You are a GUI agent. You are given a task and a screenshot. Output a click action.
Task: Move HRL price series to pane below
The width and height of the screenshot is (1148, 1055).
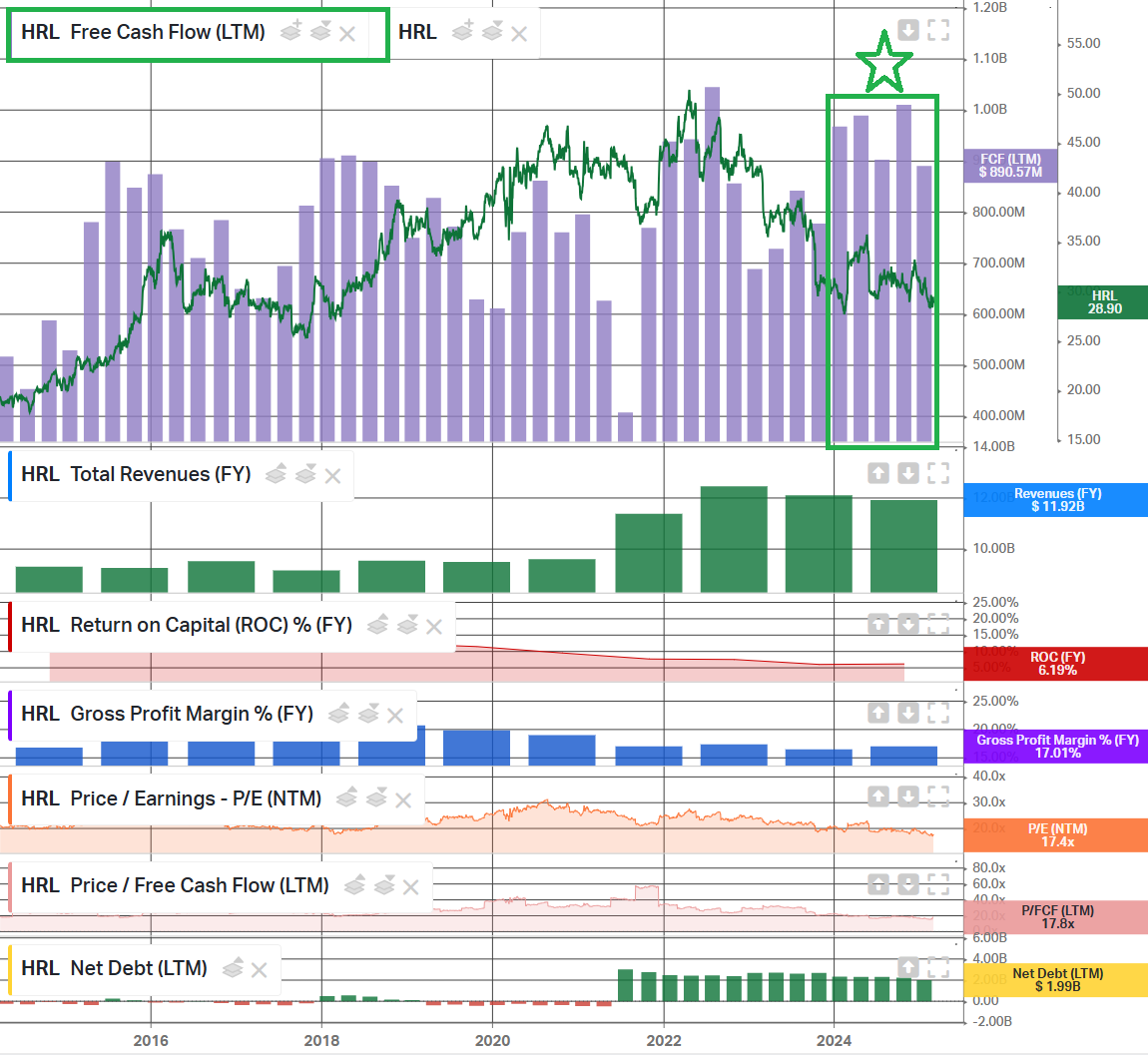click(492, 31)
